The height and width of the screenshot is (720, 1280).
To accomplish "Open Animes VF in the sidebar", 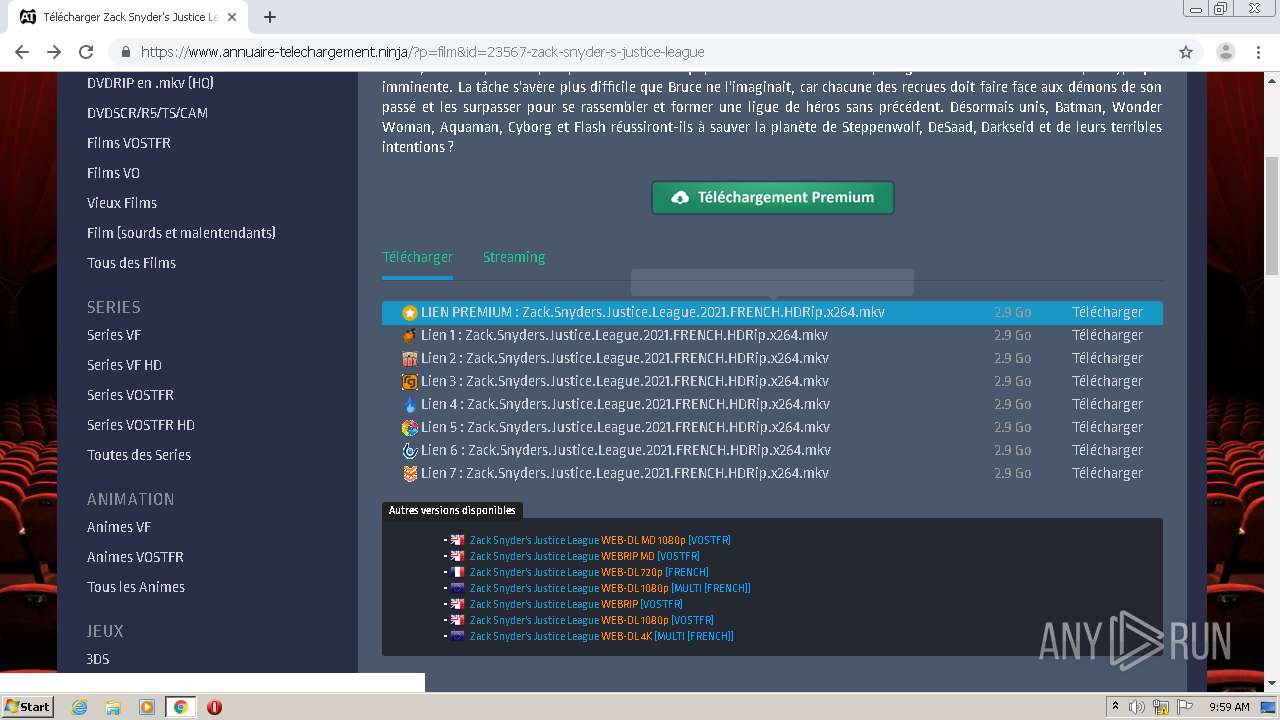I will tap(119, 527).
